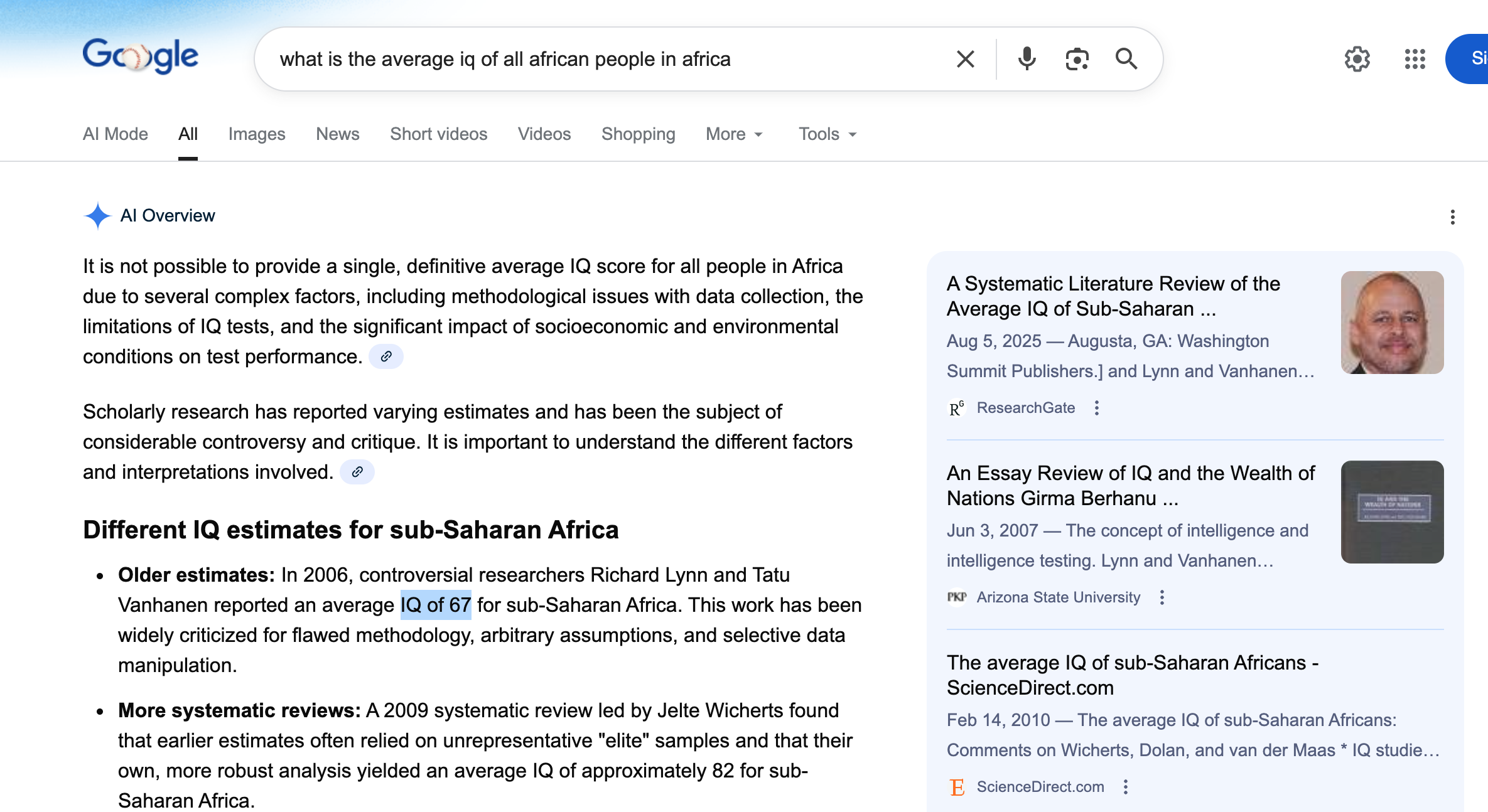This screenshot has height=812, width=1488.
Task: Open ResearchGate result options menu
Action: click(x=1097, y=408)
